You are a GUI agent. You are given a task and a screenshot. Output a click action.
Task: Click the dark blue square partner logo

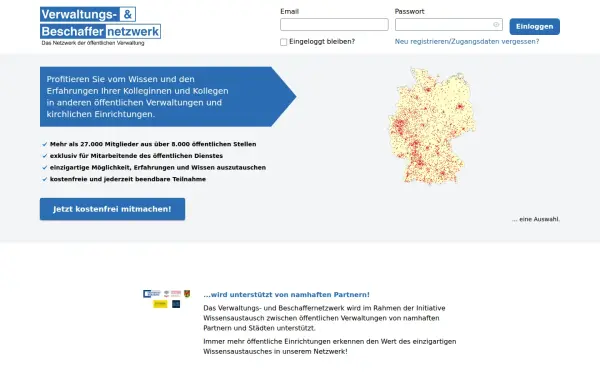click(x=176, y=304)
